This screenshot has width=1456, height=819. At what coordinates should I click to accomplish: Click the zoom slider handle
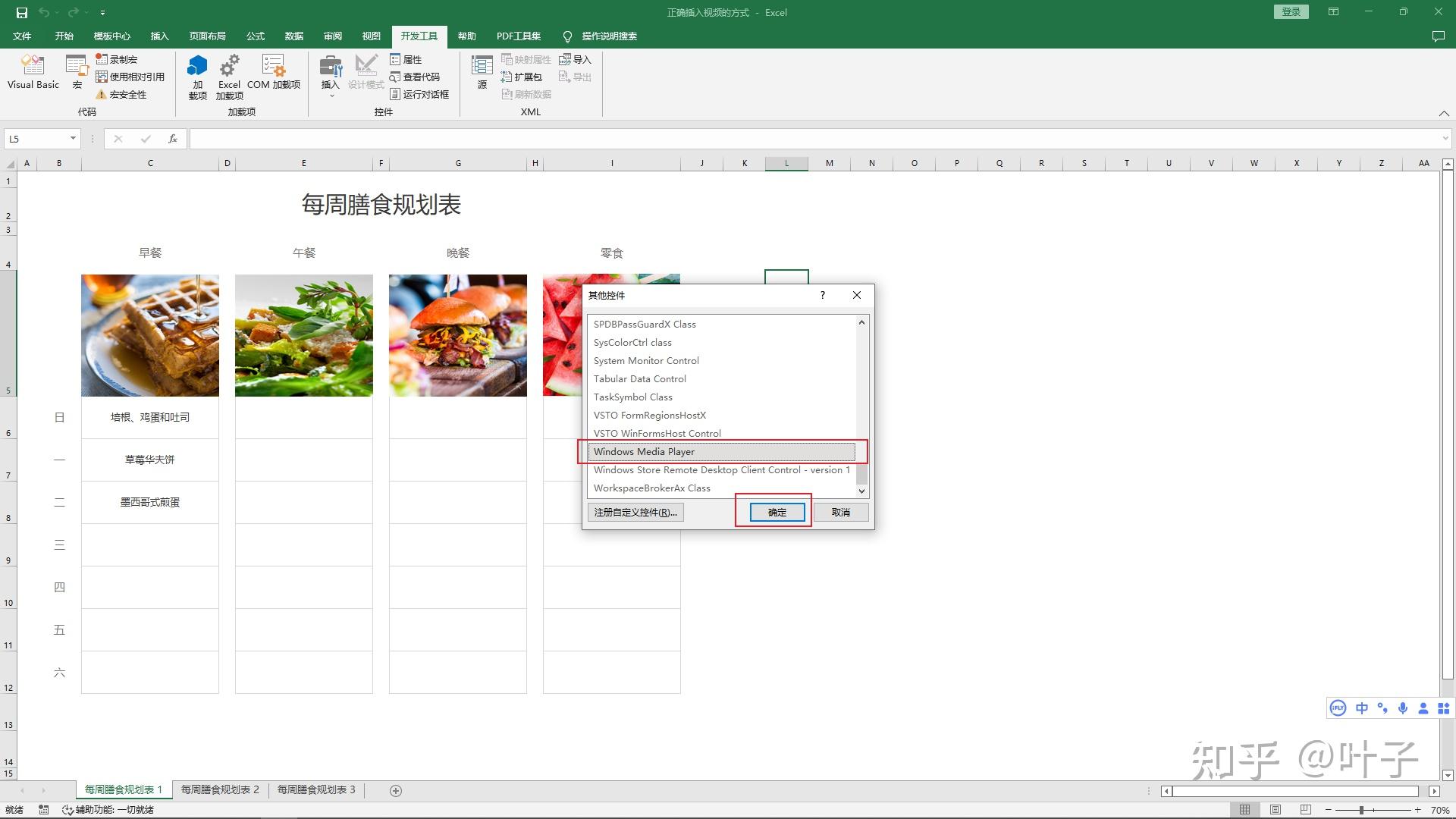1361,810
